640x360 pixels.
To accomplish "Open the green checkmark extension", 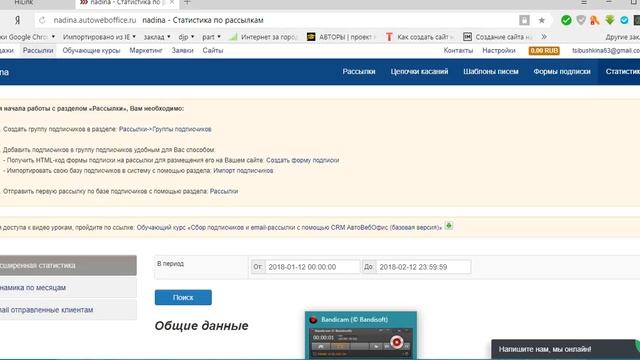I will (566, 20).
